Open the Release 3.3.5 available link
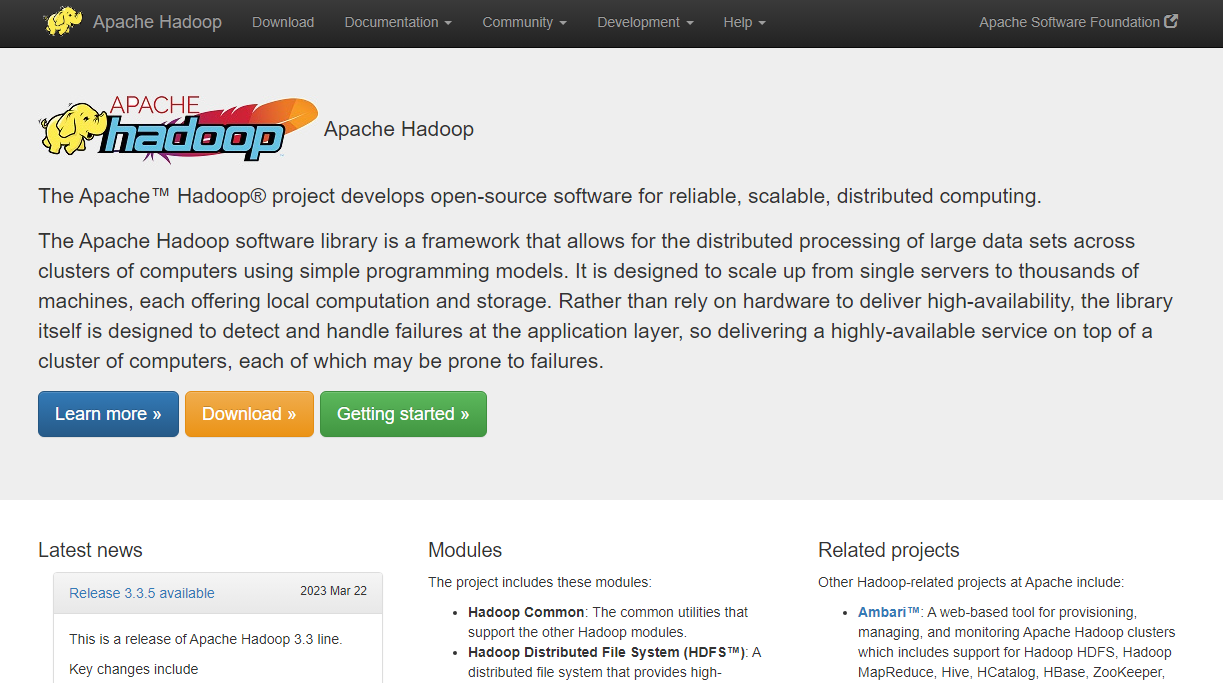 (142, 593)
